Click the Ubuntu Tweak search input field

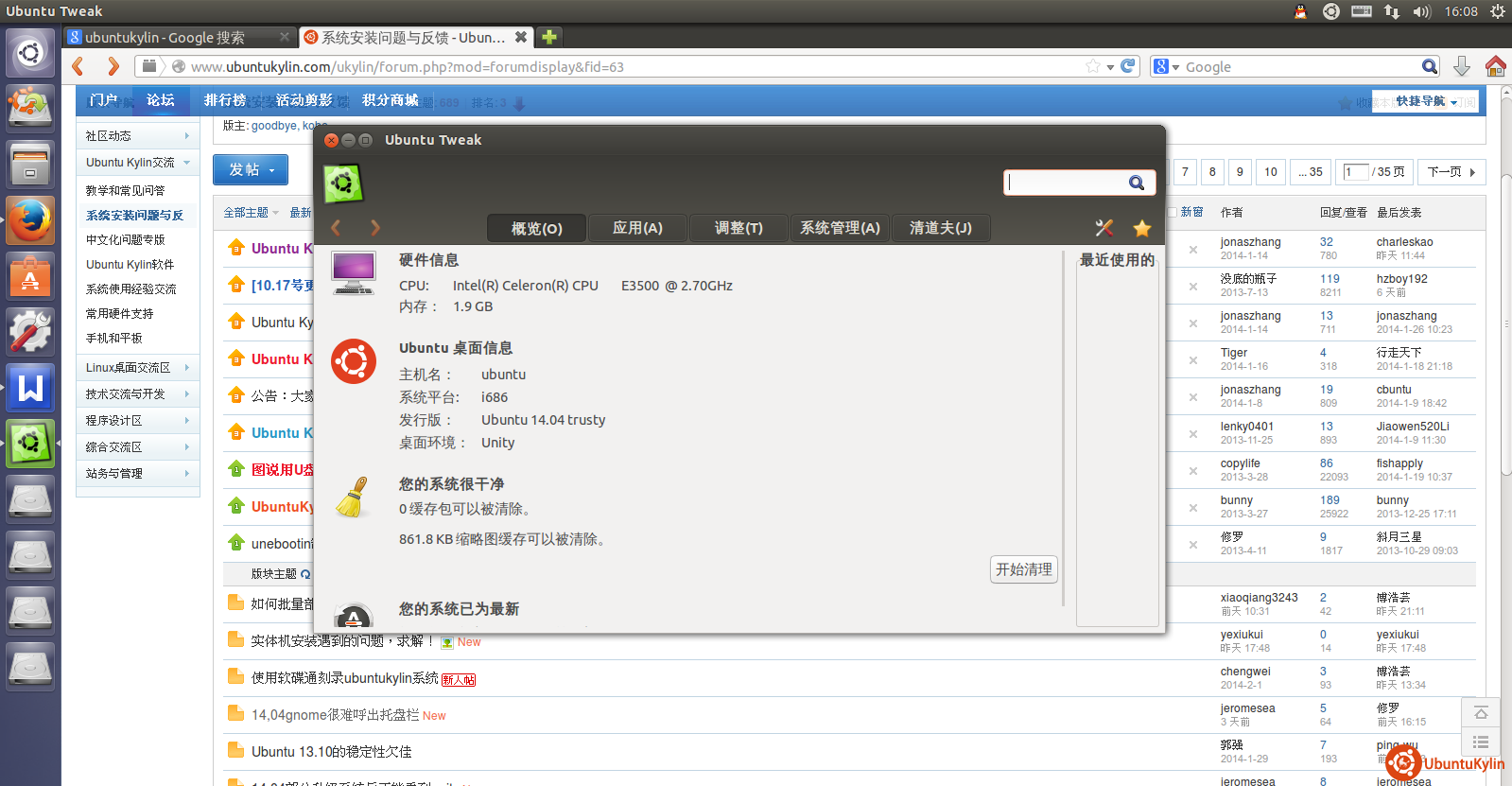point(1066,183)
